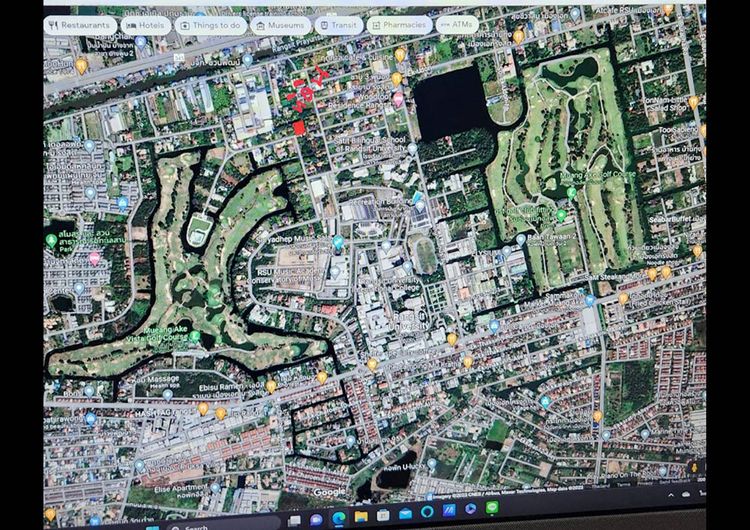This screenshot has width=750, height=530.
Task: Filter the map by Hotels
Action: [146, 25]
